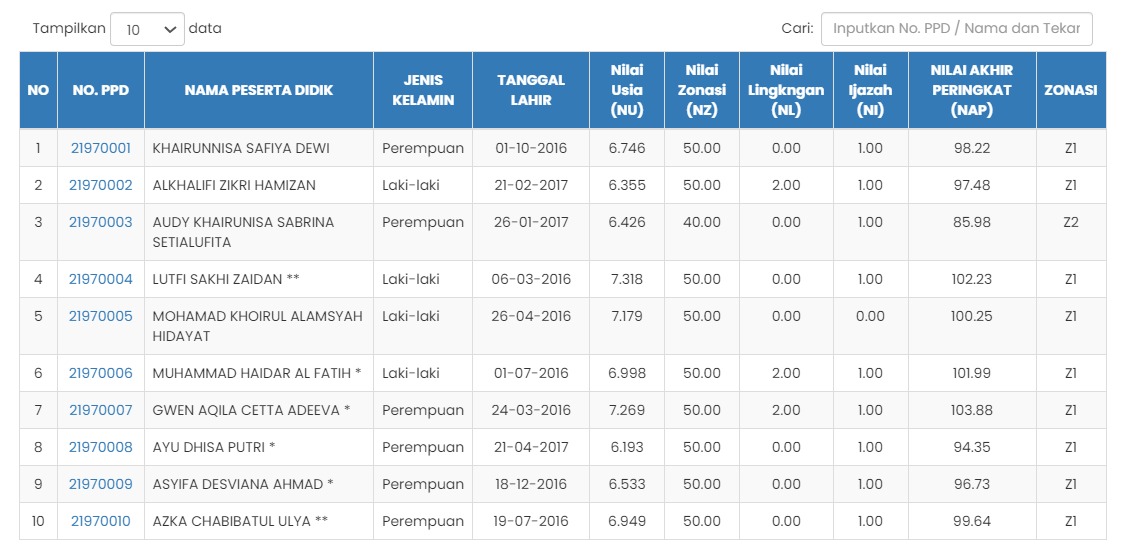1128x550 pixels.
Task: Open registration number 21970008 link
Action: (100, 447)
